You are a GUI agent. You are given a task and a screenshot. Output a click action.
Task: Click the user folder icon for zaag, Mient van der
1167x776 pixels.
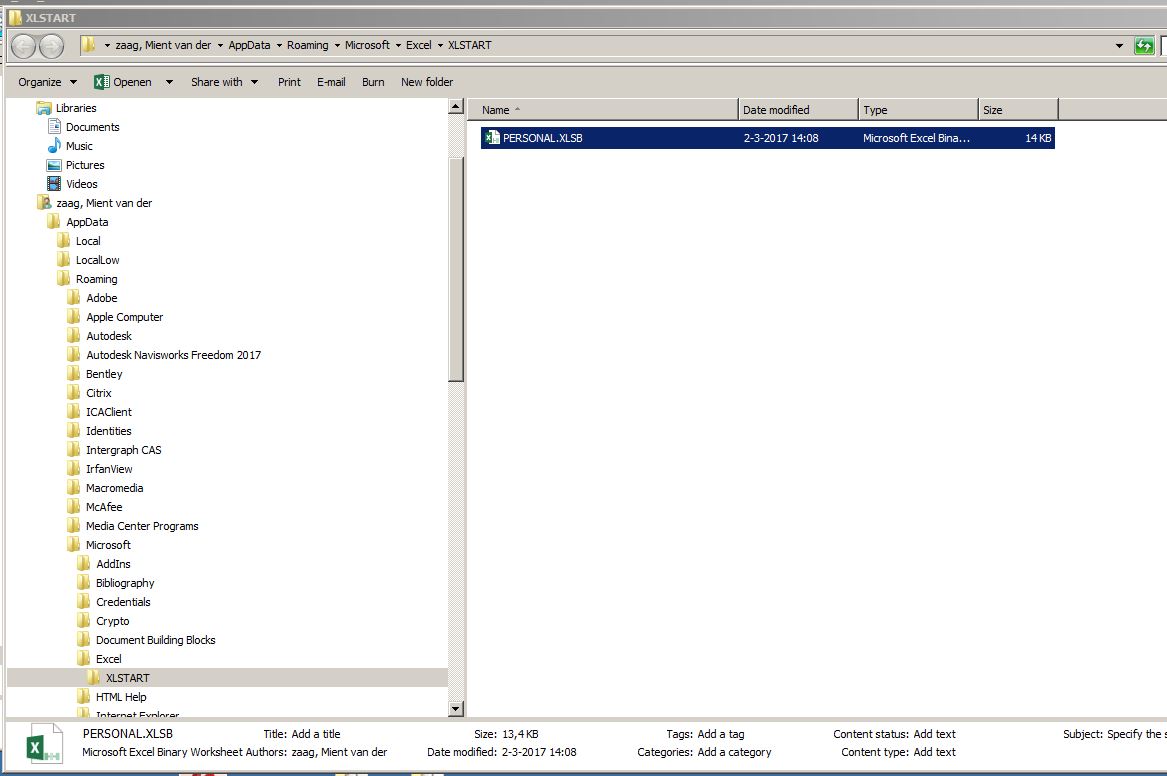point(44,203)
